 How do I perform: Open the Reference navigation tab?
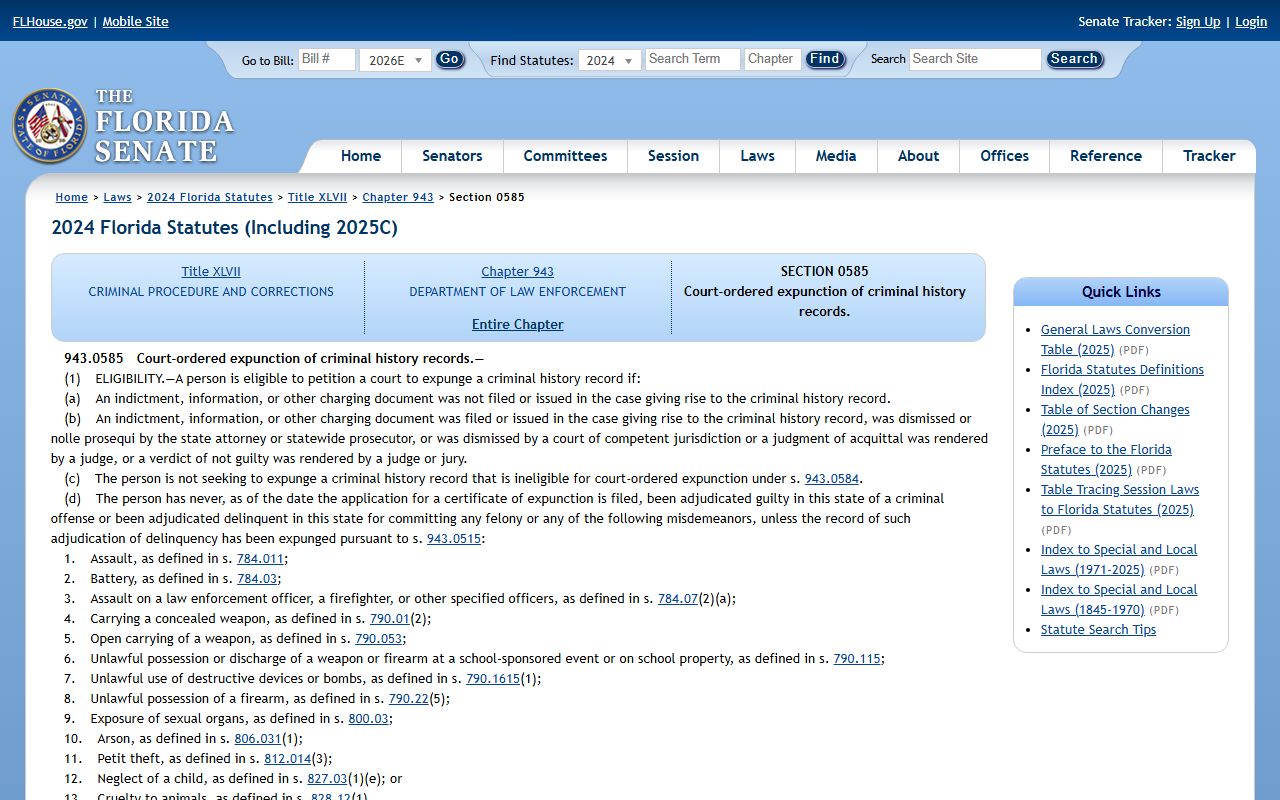click(x=1106, y=156)
